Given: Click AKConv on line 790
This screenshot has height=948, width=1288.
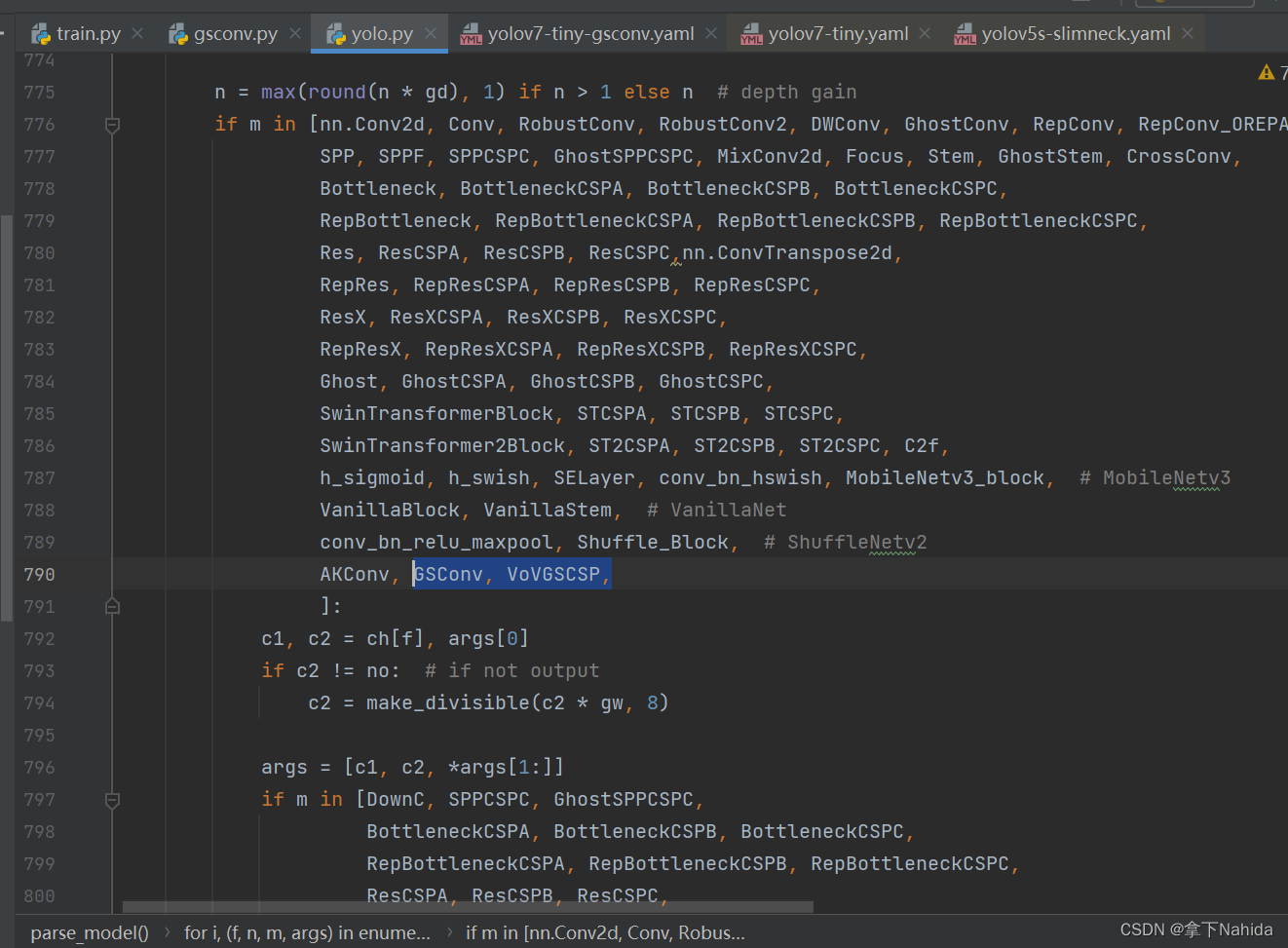Looking at the screenshot, I should (x=355, y=575).
